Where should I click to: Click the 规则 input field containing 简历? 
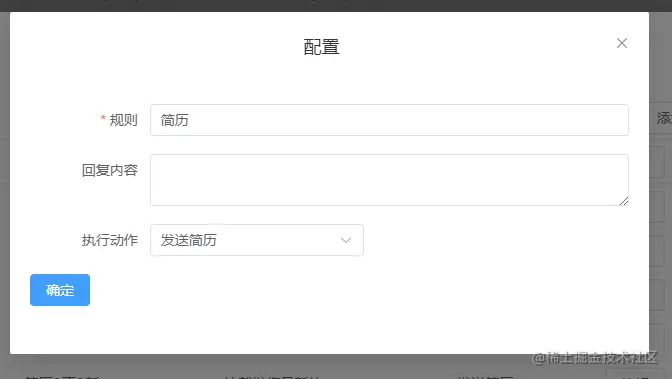[389, 120]
